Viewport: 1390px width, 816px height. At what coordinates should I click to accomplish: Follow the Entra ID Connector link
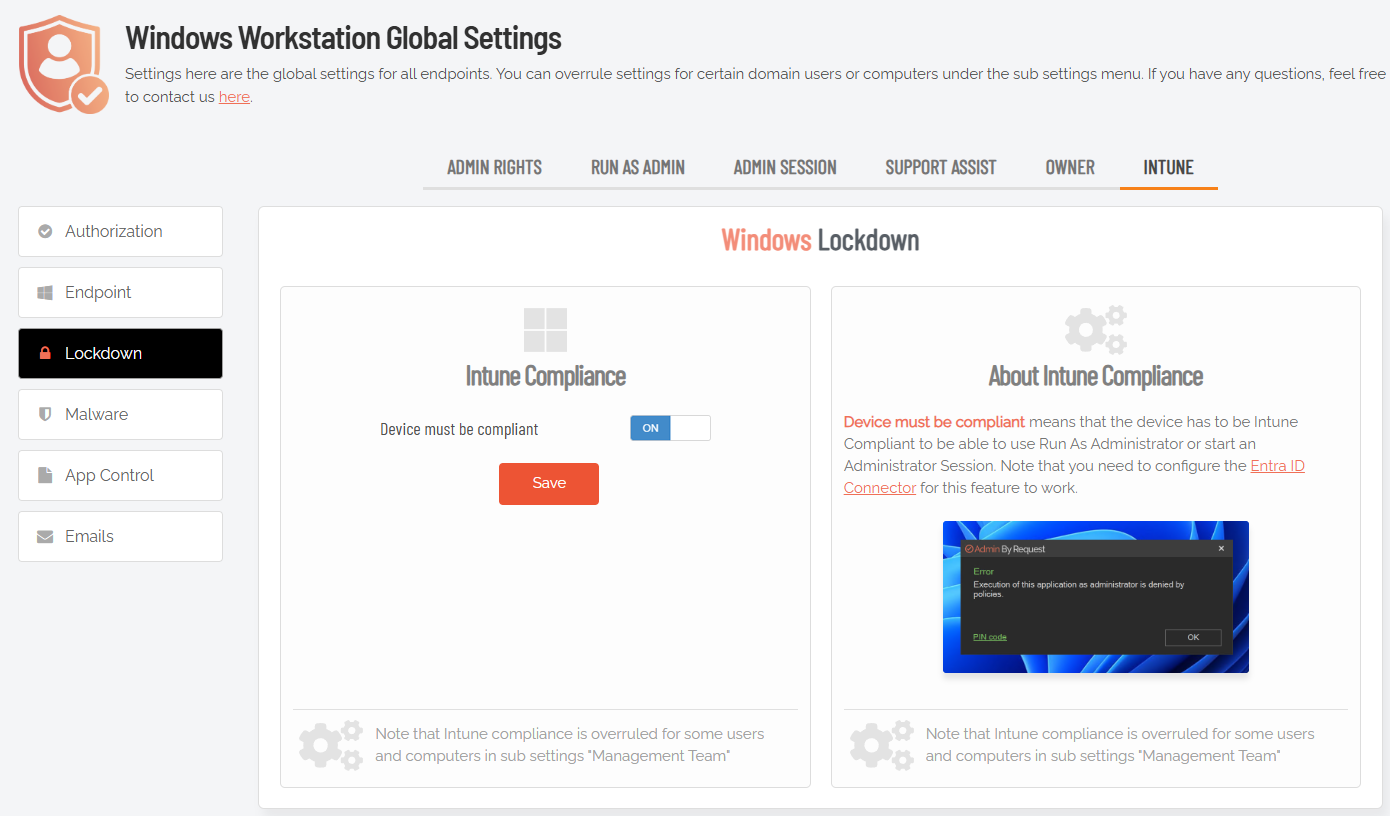pyautogui.click(x=1277, y=466)
